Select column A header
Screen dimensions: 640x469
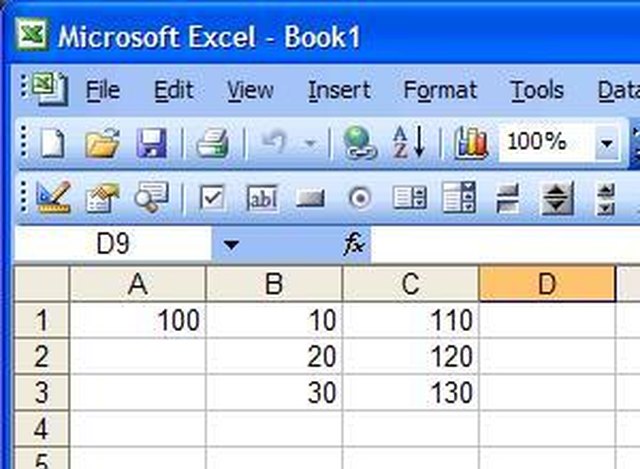138,284
